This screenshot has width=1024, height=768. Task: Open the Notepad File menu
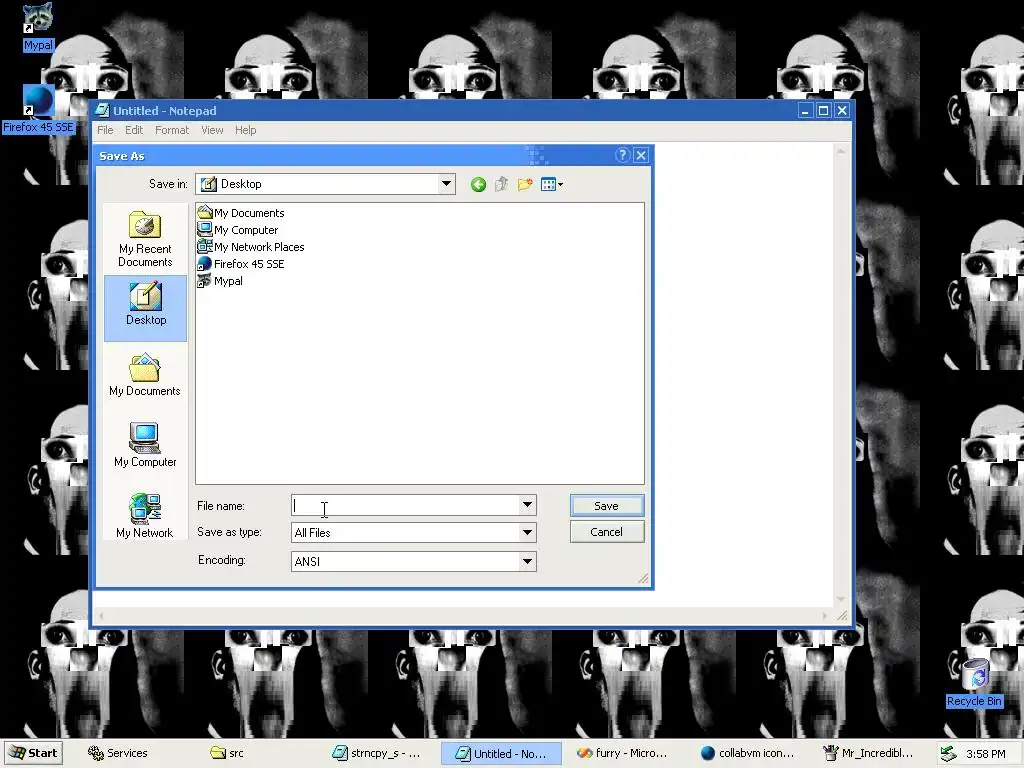[105, 130]
